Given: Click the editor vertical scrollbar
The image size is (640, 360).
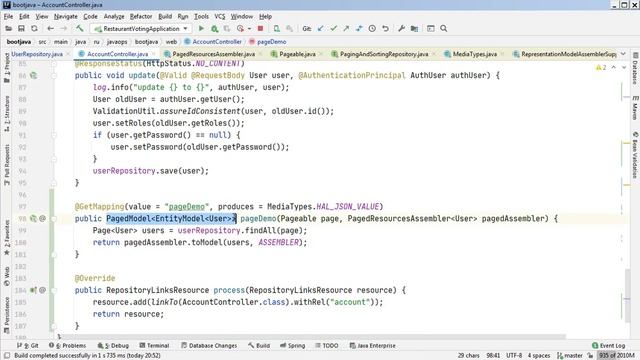Looking at the screenshot, I should point(627,296).
